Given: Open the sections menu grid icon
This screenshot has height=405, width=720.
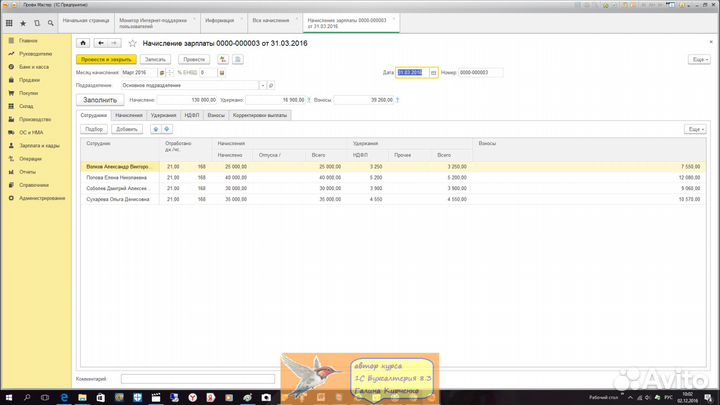Looking at the screenshot, I should coord(9,21).
